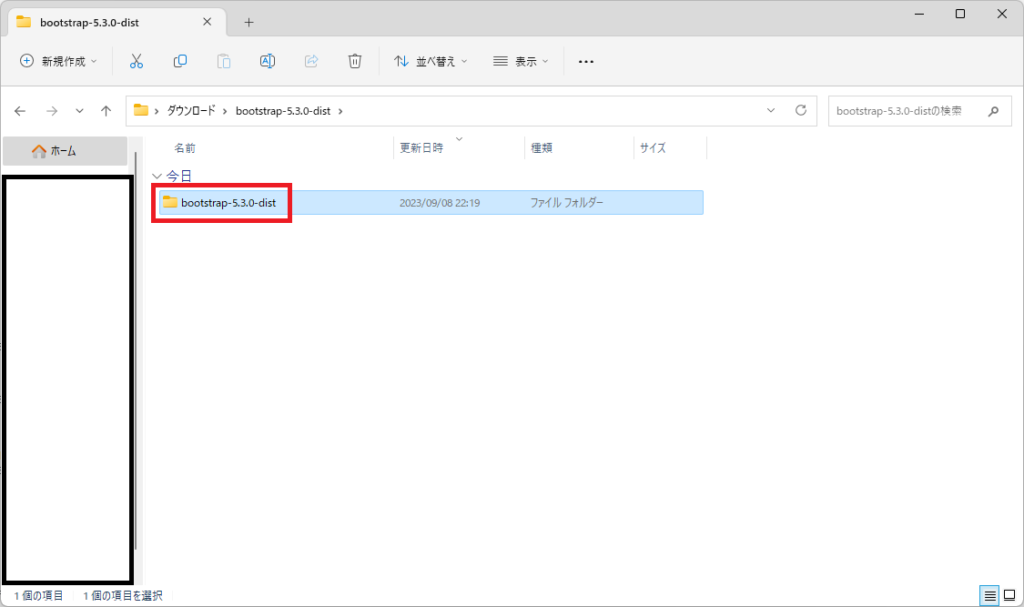Open the 表示 view dropdown
The height and width of the screenshot is (607, 1024).
tap(520, 61)
